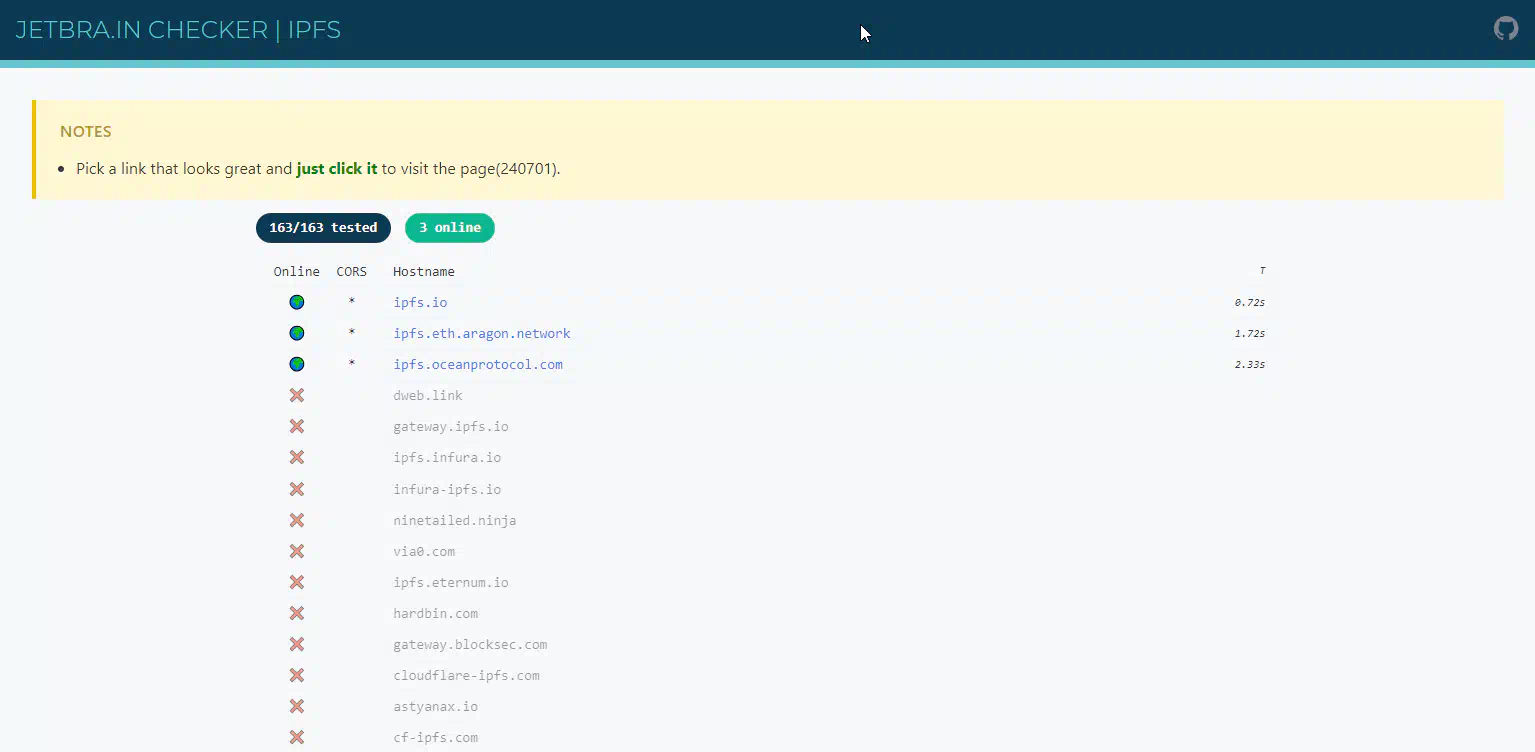Click the red X icon for dweb.link
1535x752 pixels.
tap(297, 395)
